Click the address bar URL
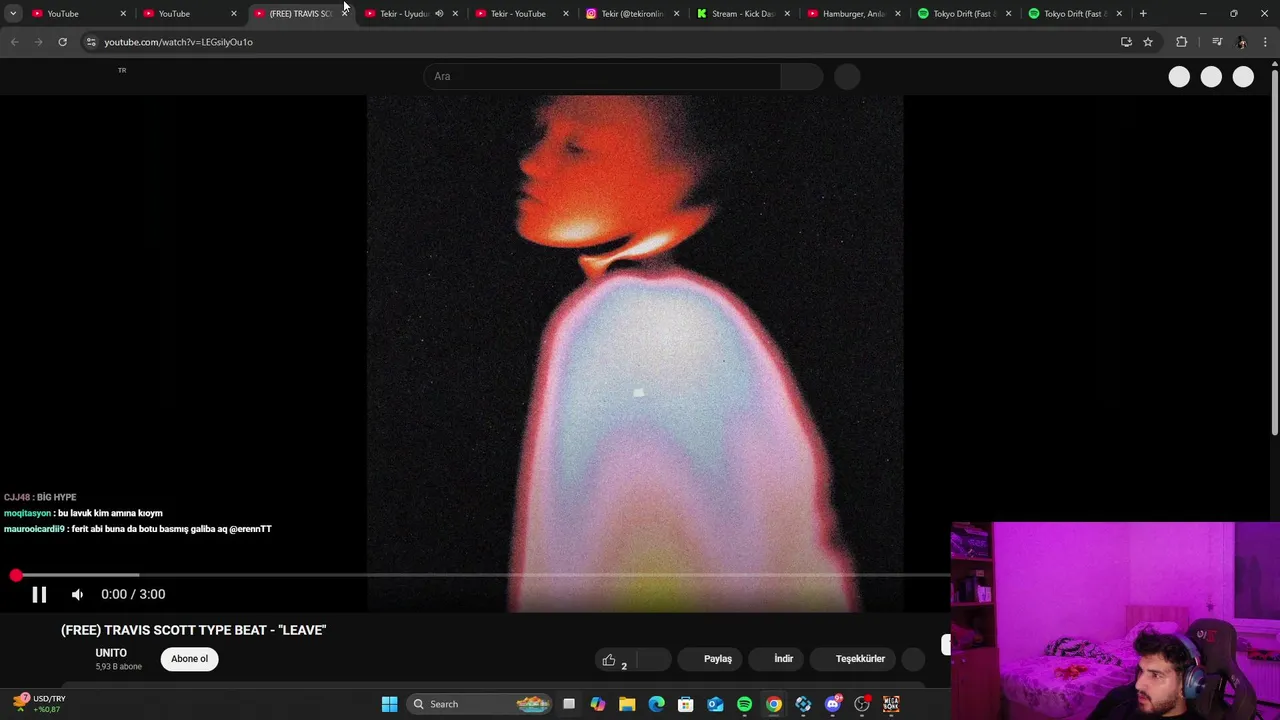This screenshot has width=1280, height=720. pos(178,42)
